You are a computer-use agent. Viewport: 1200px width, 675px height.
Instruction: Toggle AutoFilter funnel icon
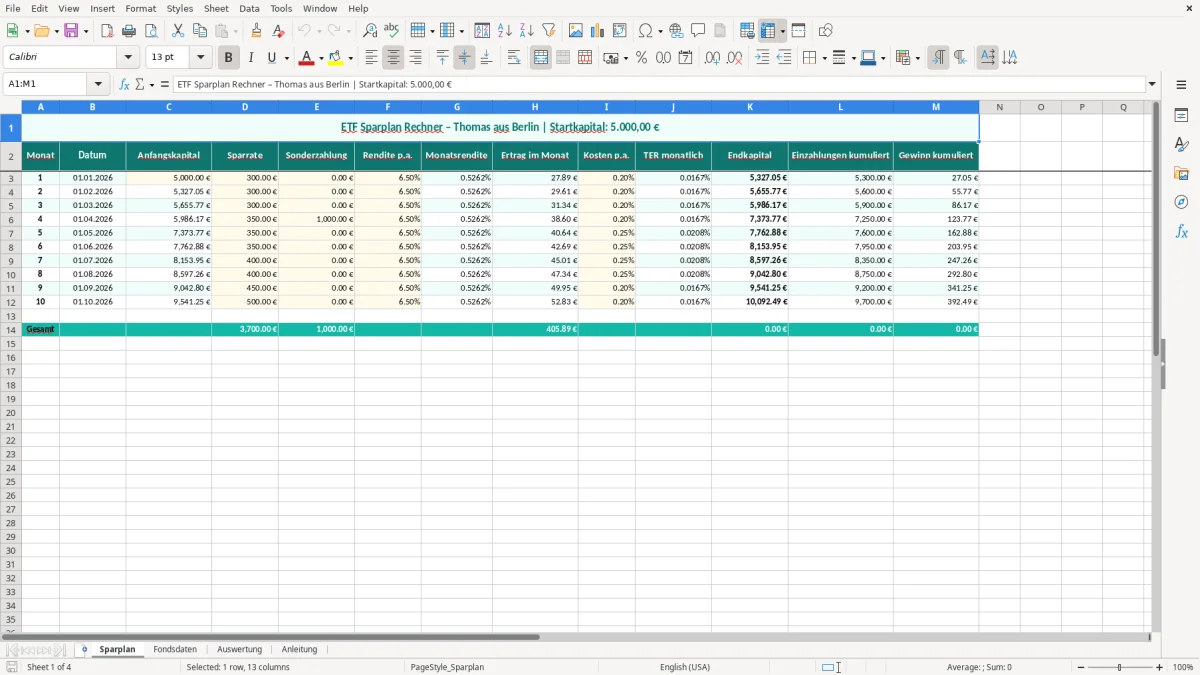(548, 31)
